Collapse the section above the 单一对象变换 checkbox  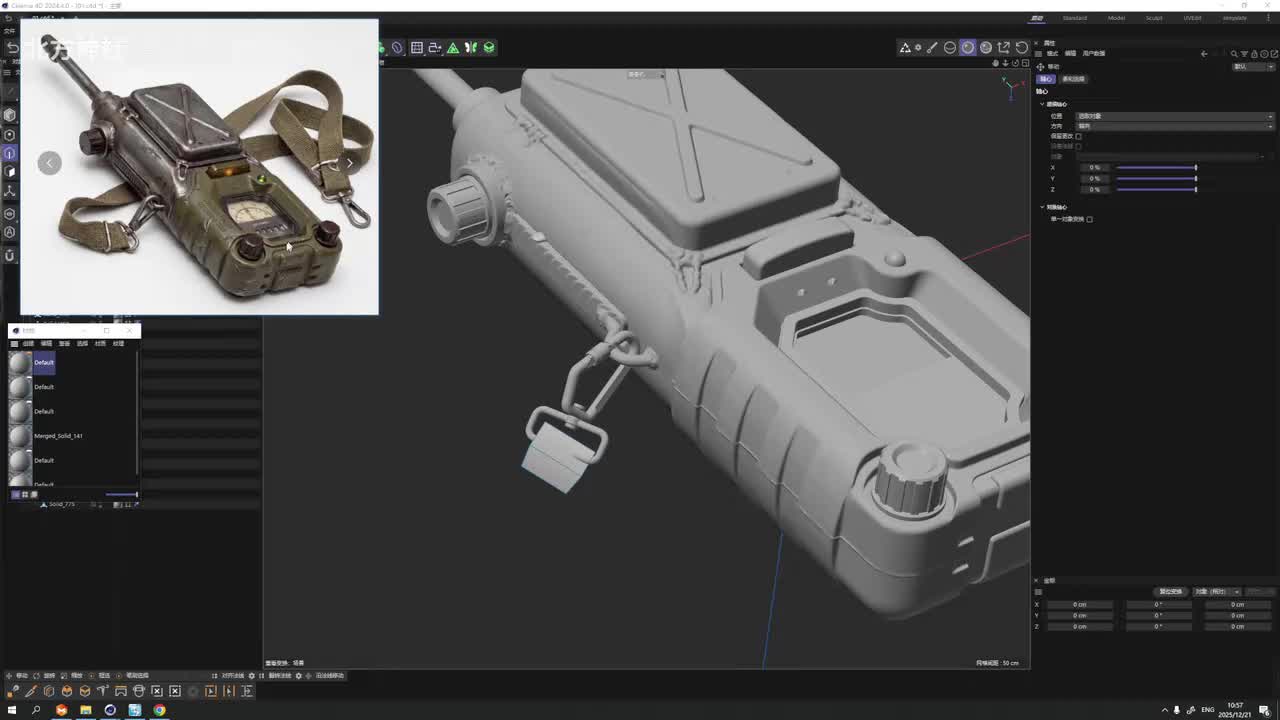(x=1042, y=207)
